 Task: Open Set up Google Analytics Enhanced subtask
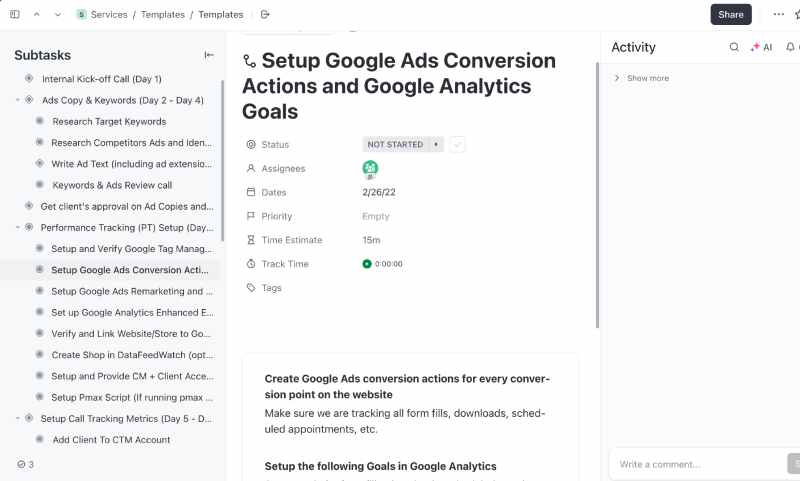132,313
